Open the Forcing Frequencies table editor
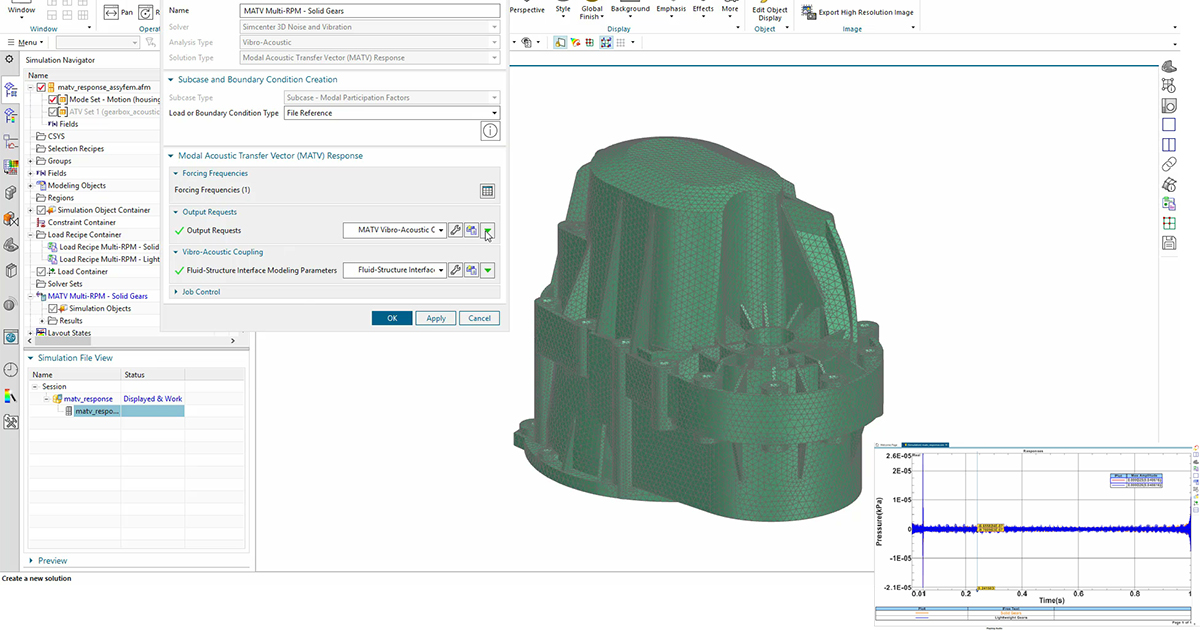The width and height of the screenshot is (1200, 630). pyautogui.click(x=487, y=190)
